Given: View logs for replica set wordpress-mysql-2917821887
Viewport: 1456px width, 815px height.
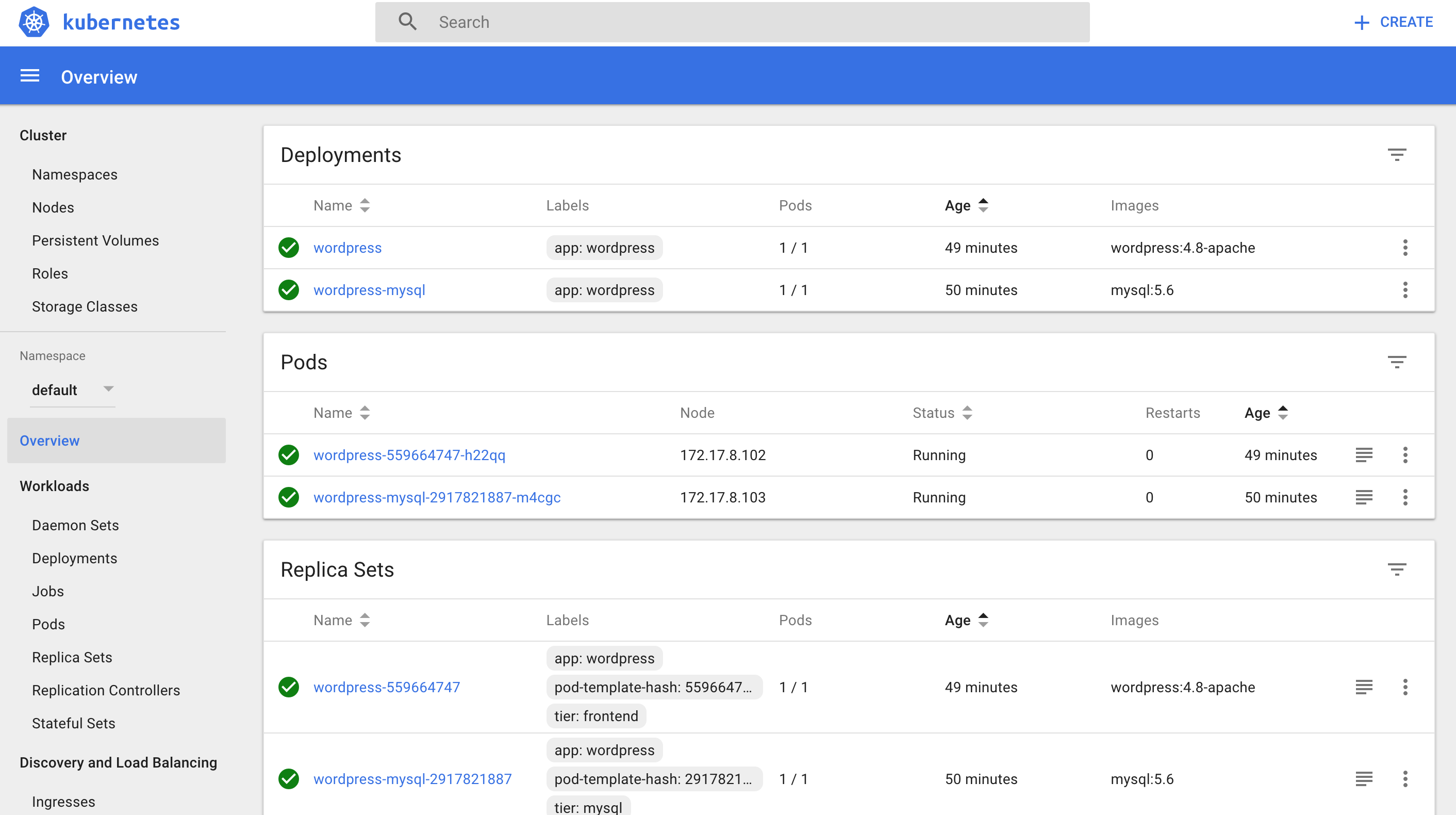Looking at the screenshot, I should pos(1364,779).
